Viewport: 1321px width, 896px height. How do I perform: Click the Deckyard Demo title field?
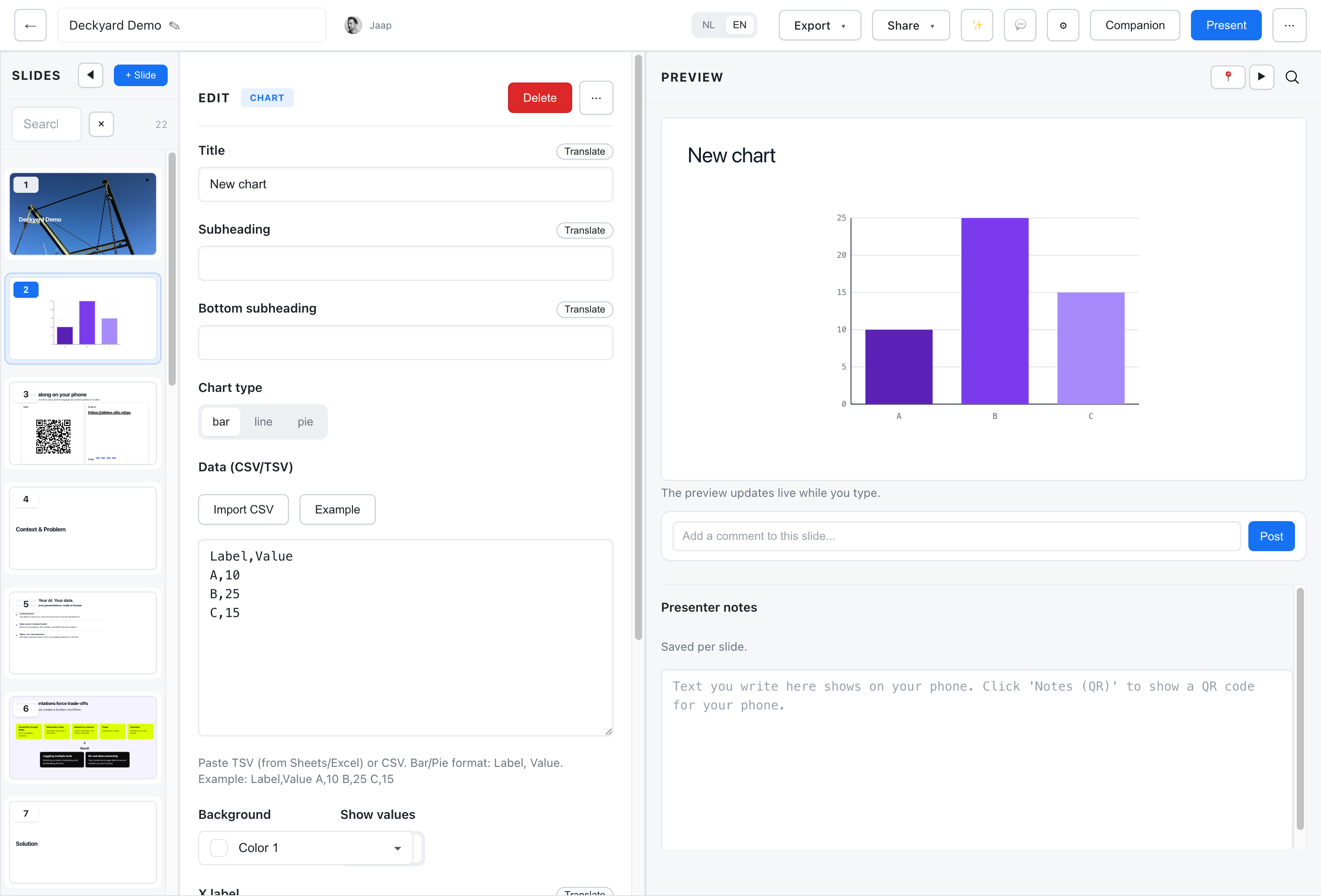pyautogui.click(x=192, y=26)
